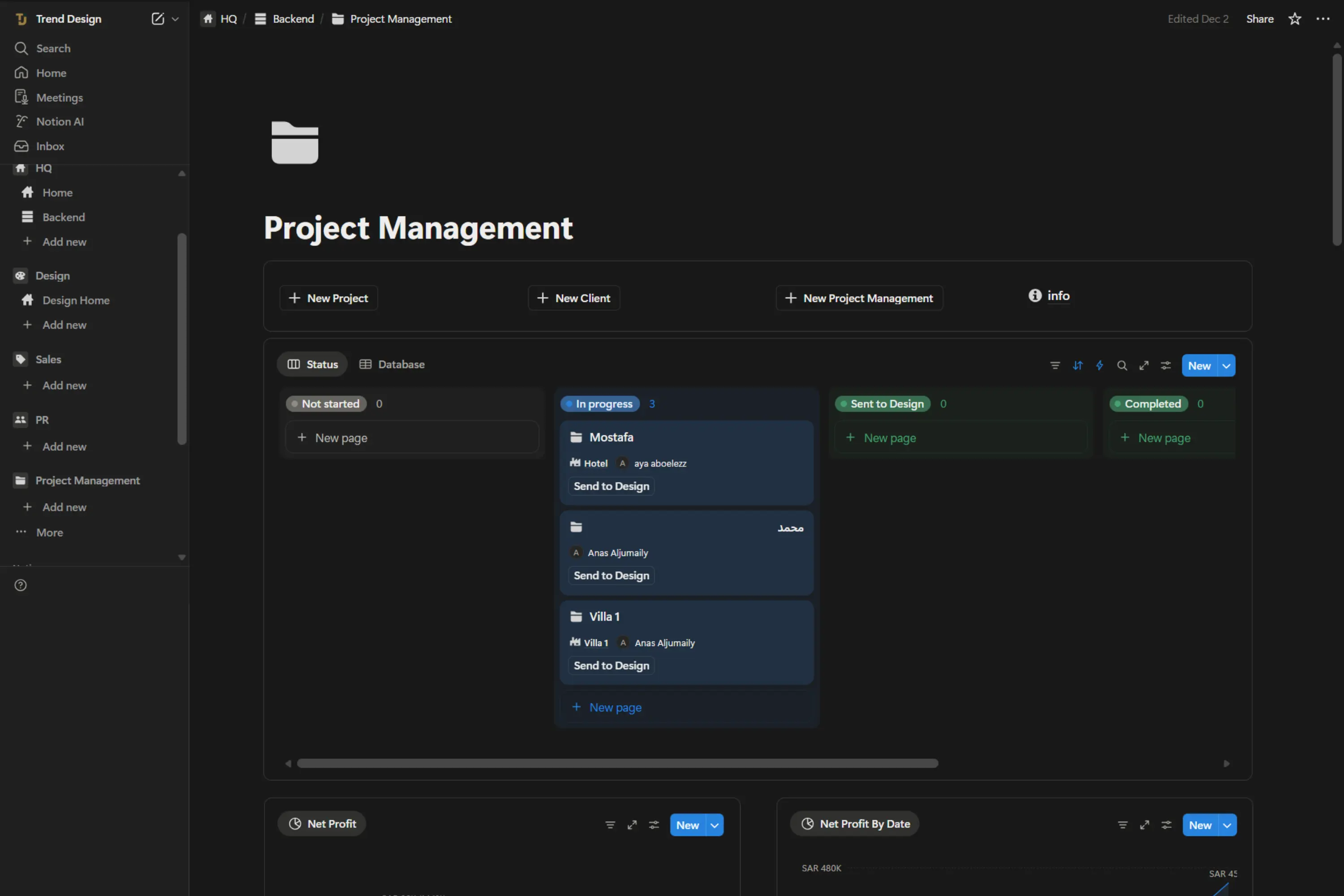
Task: Switch to the Database view tab
Action: [392, 364]
